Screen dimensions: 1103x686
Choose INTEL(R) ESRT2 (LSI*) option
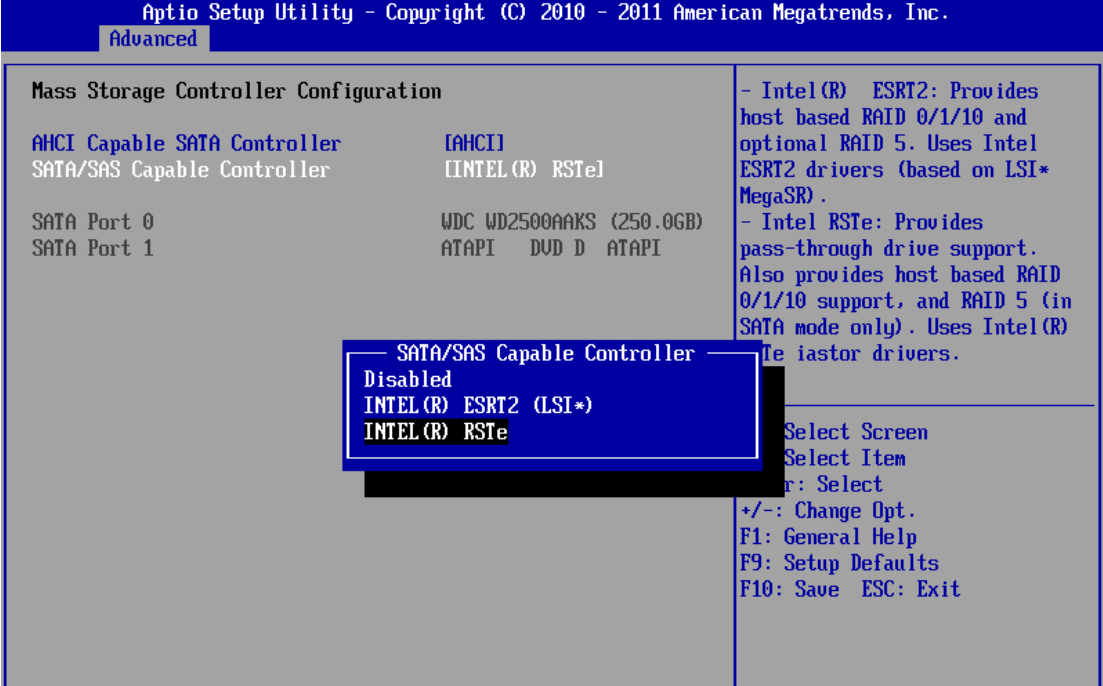pyautogui.click(x=478, y=406)
